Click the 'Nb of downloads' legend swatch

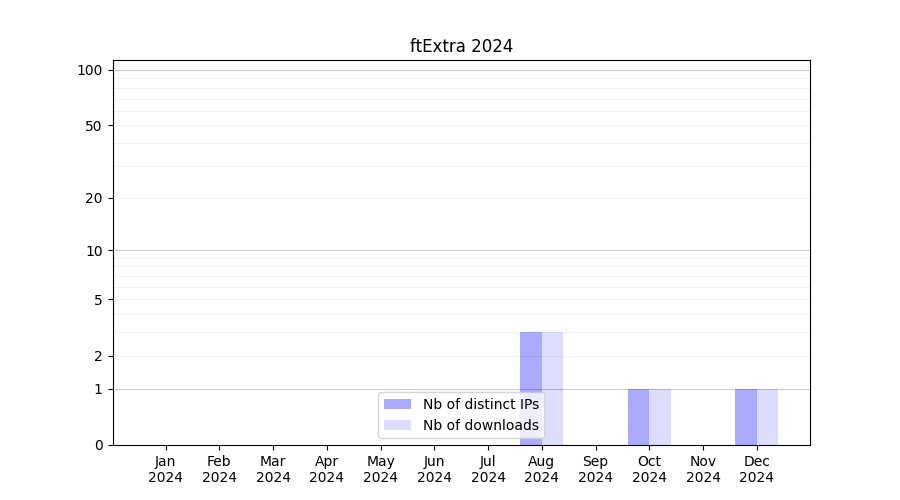(397, 425)
